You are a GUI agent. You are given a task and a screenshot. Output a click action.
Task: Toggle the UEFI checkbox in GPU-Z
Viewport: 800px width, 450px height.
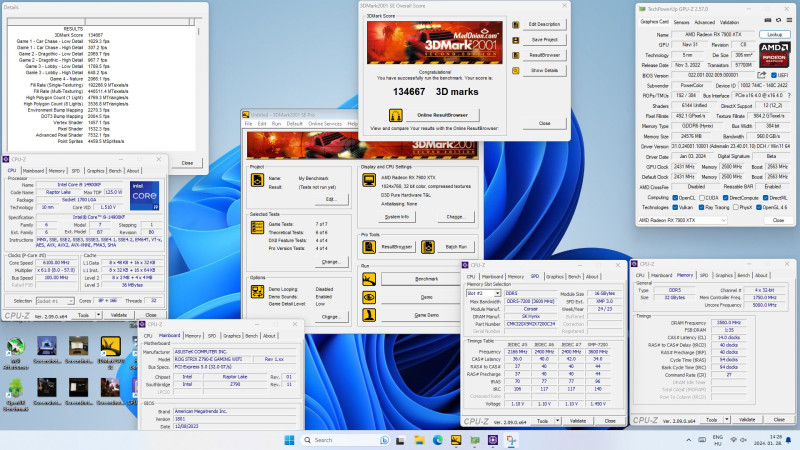(773, 76)
